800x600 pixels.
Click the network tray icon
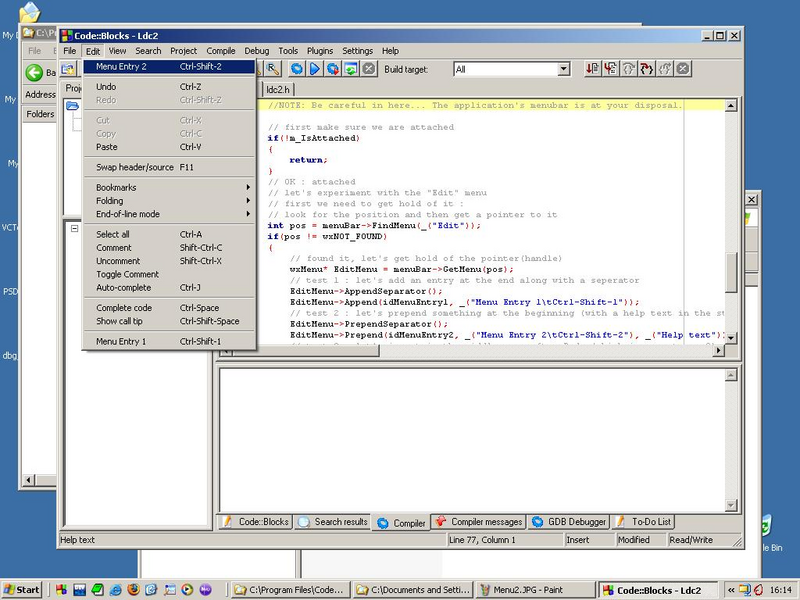click(745, 590)
